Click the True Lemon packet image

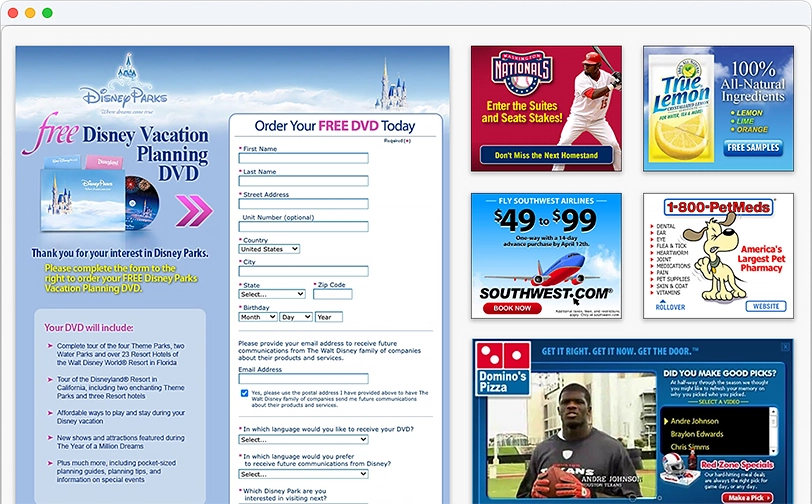[x=681, y=108]
